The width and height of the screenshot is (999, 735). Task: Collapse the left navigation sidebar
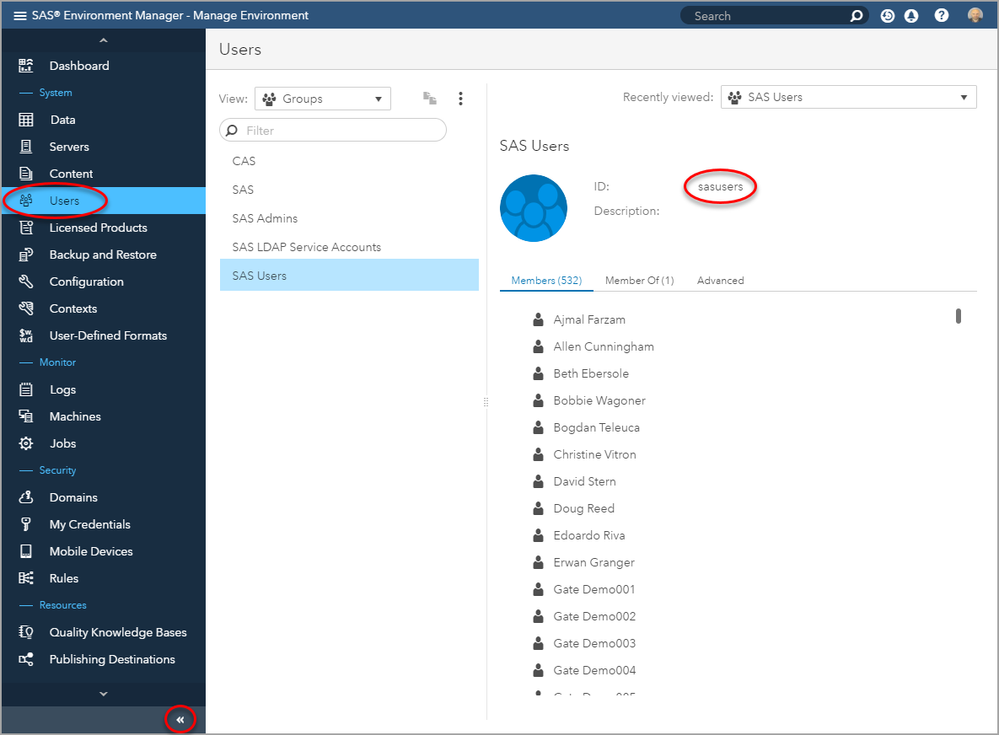pyautogui.click(x=180, y=719)
